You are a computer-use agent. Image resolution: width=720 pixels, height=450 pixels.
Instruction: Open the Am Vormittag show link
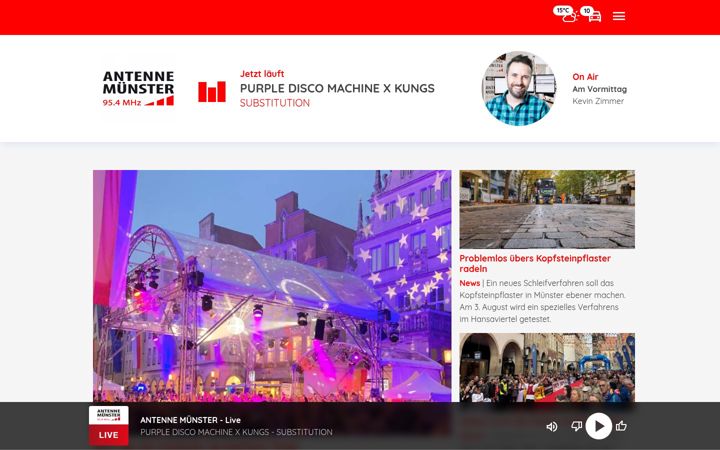click(599, 89)
